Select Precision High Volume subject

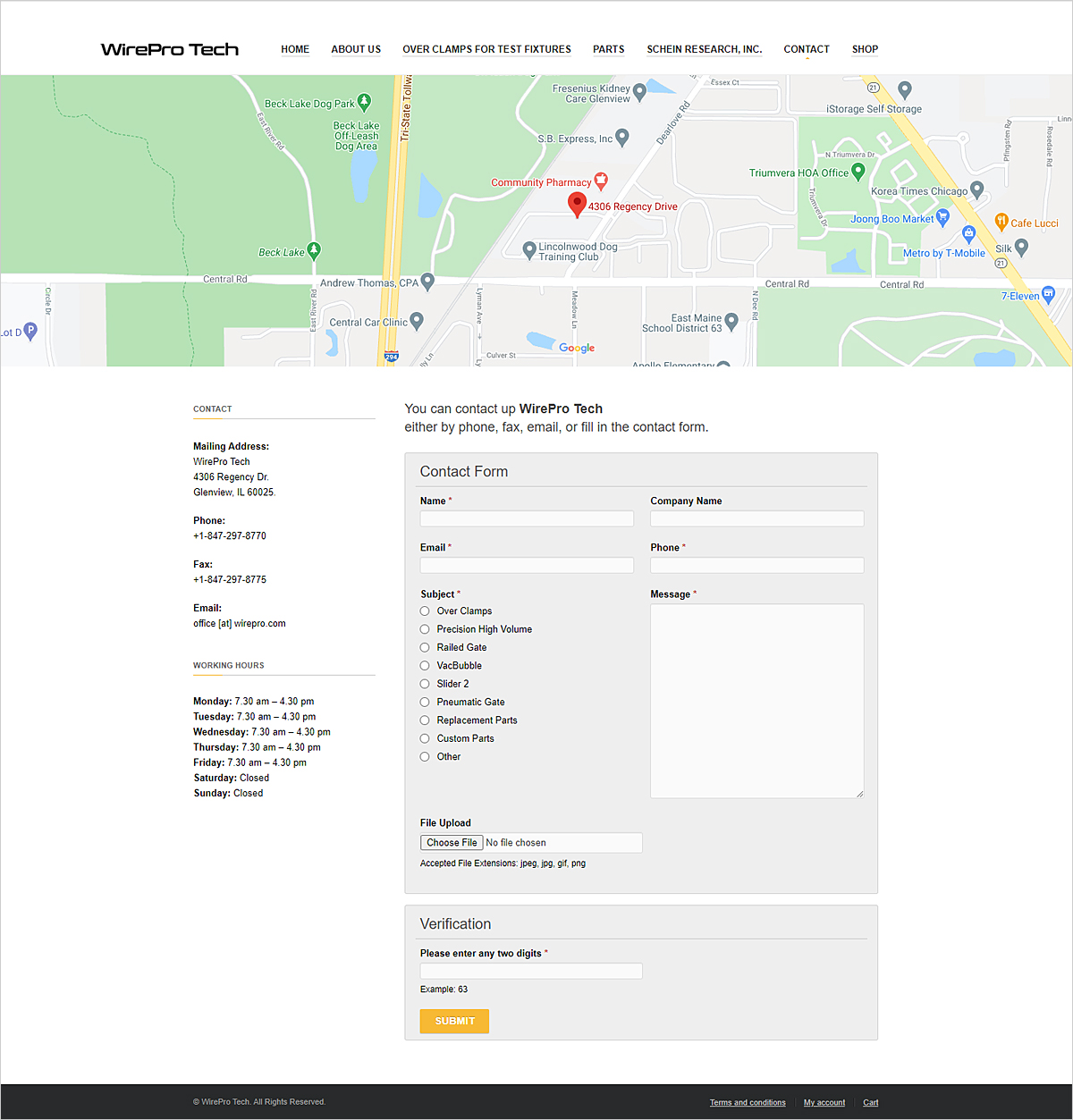pyautogui.click(x=425, y=629)
